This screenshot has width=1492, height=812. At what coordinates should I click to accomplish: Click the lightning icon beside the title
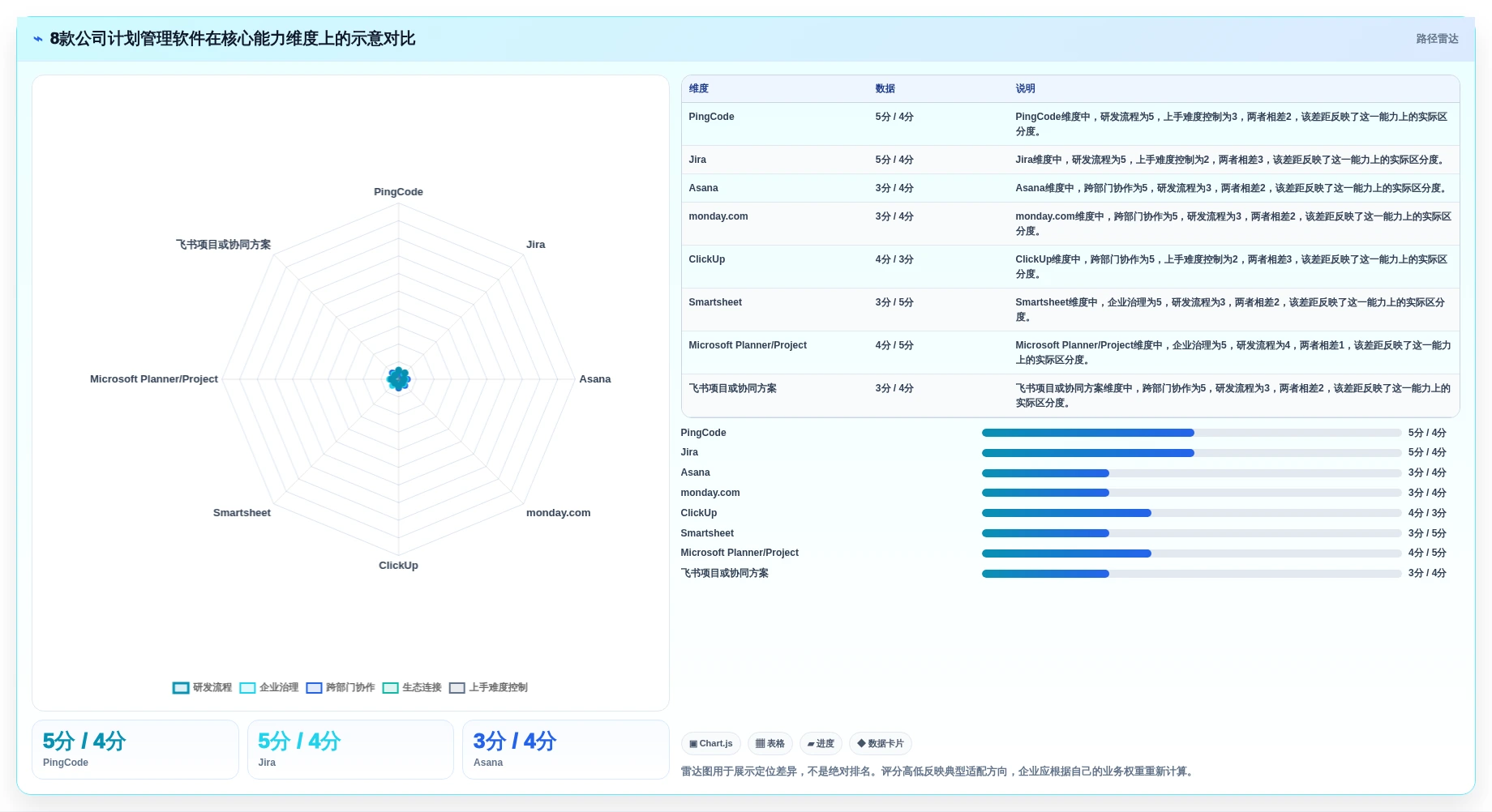(x=37, y=39)
